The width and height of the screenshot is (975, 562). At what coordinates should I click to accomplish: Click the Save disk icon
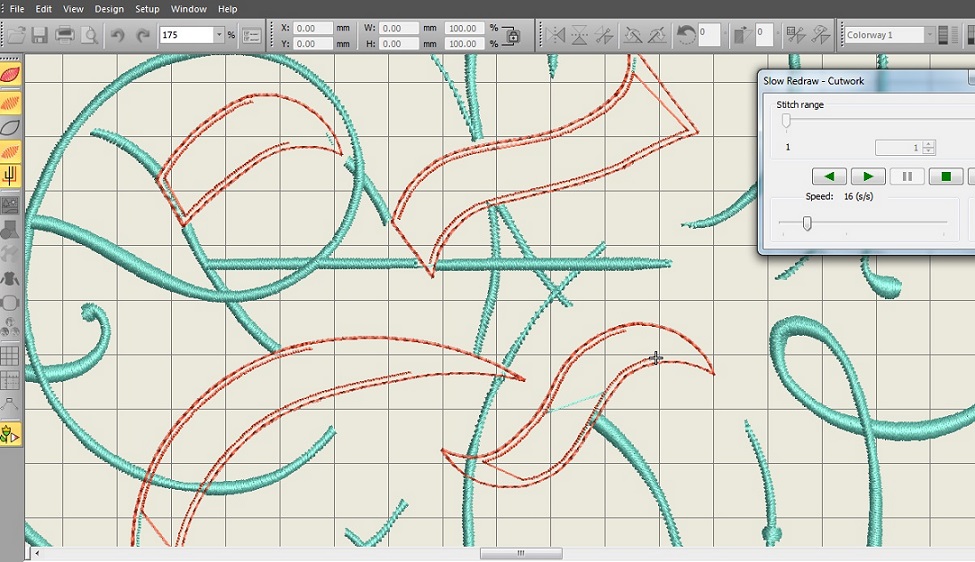(x=39, y=36)
